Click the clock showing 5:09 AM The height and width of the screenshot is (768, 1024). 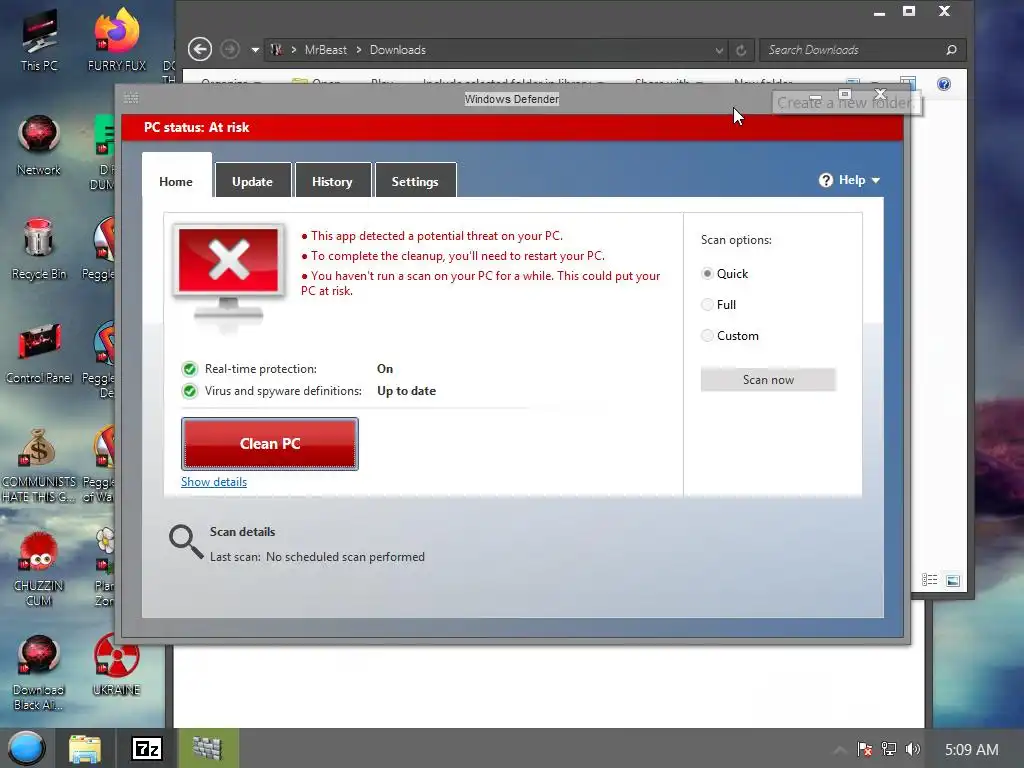[972, 750]
